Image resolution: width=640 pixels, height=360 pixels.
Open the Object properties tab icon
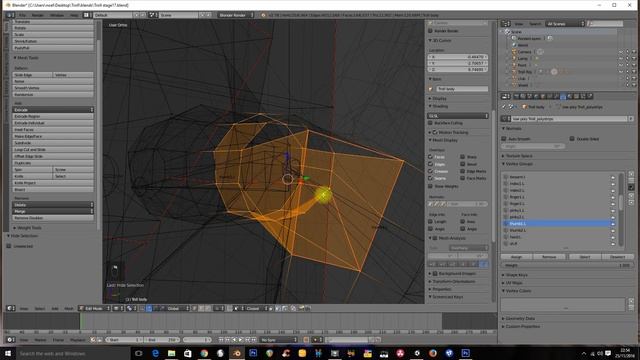[542, 96]
